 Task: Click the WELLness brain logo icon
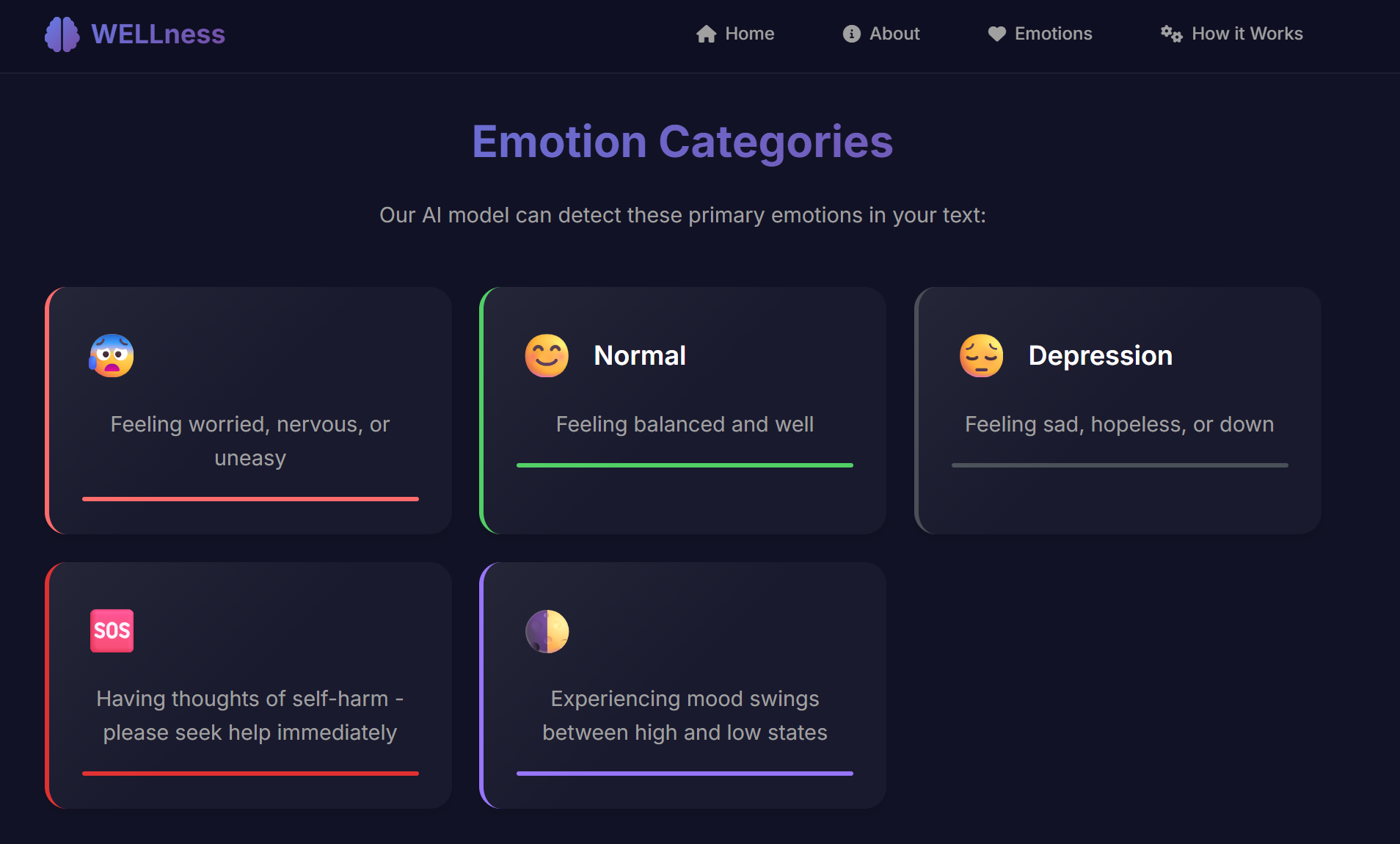(62, 34)
